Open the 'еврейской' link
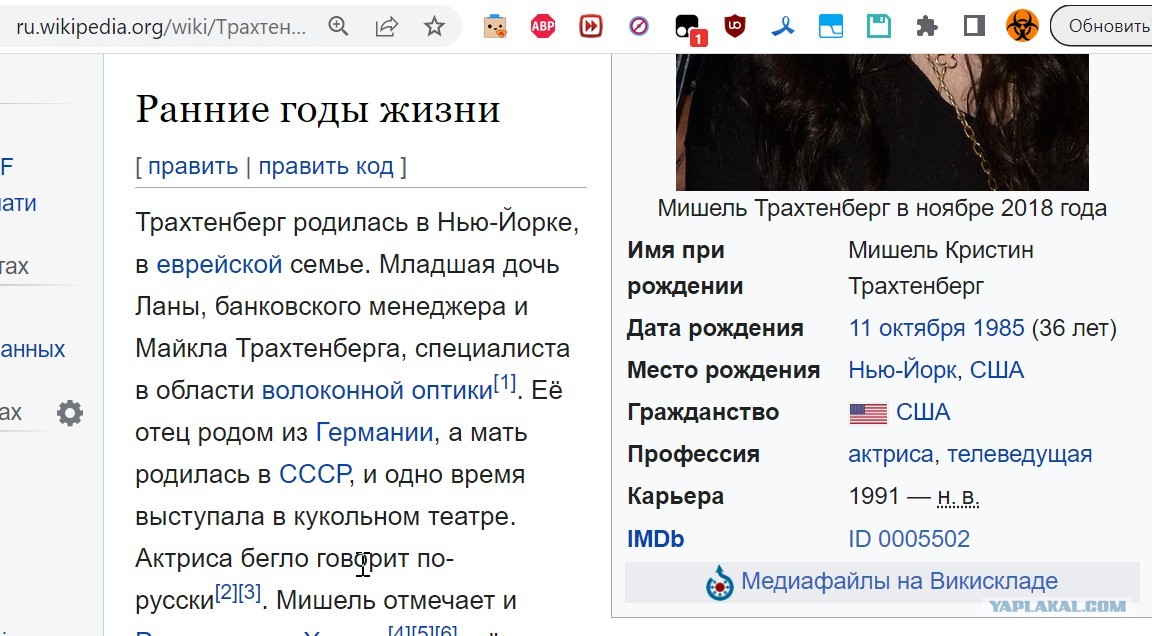Screen dimensions: 1152x636 coord(219,264)
